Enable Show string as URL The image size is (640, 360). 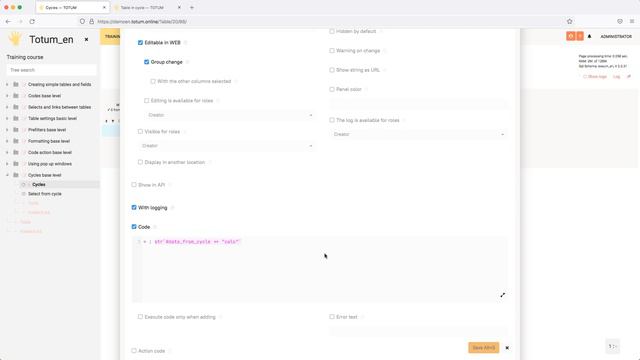[332, 70]
